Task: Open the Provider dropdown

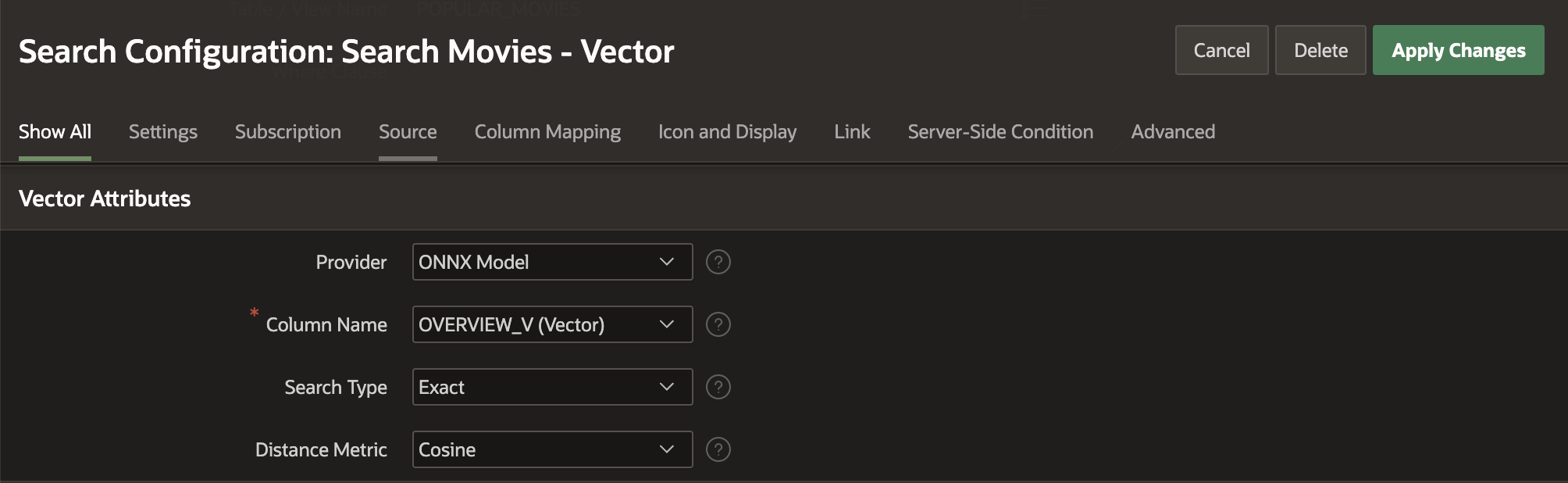Action: (x=552, y=262)
